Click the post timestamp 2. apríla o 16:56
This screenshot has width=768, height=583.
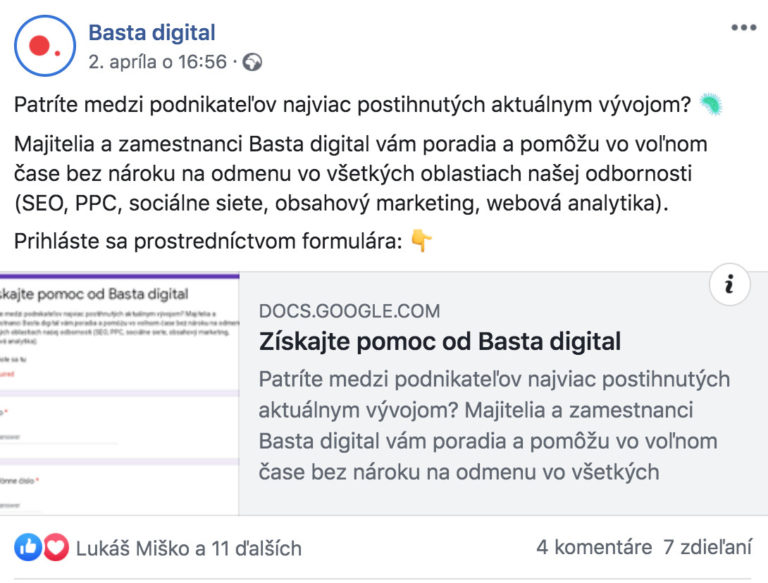(x=157, y=62)
